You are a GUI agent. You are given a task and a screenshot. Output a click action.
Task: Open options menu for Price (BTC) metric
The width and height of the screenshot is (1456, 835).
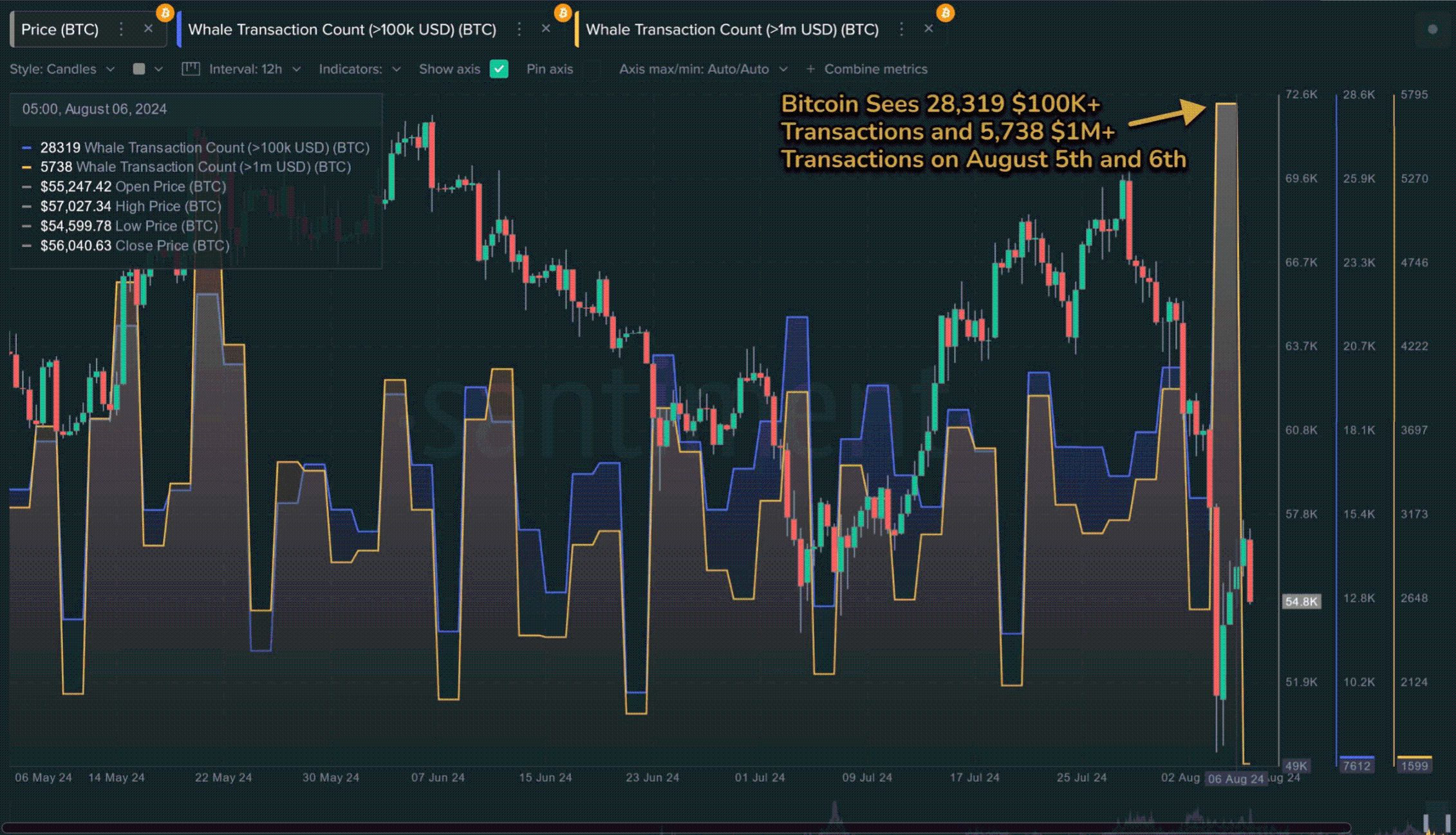click(x=120, y=29)
